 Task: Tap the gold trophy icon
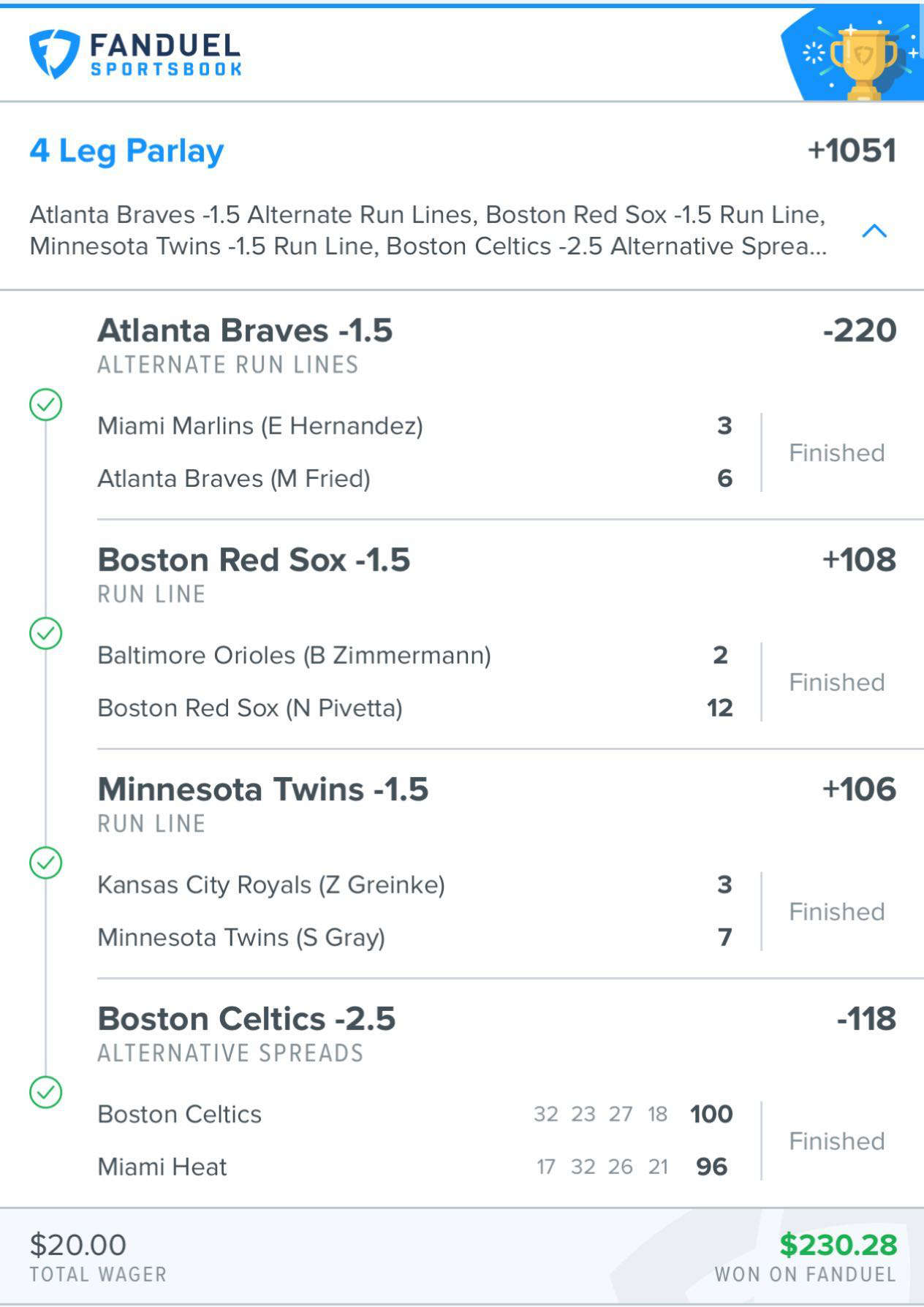(x=863, y=63)
